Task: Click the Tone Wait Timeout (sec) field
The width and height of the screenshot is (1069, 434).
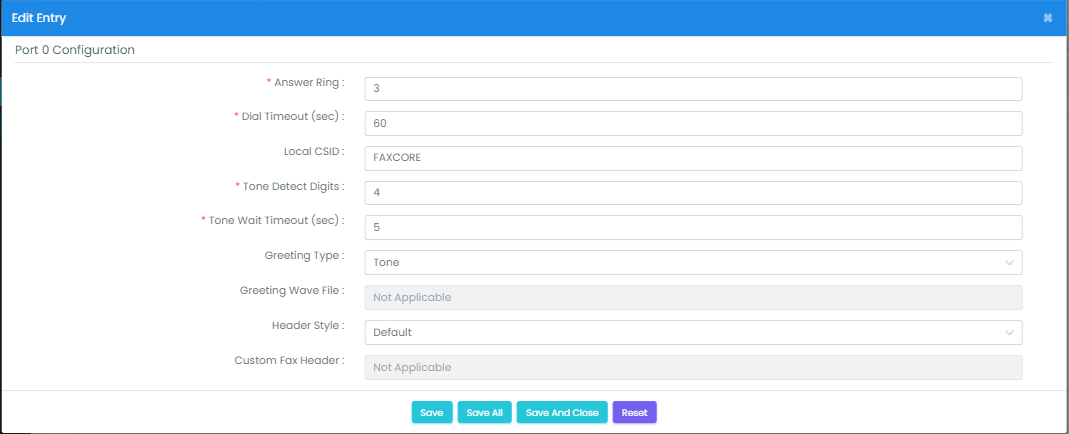Action: (693, 228)
